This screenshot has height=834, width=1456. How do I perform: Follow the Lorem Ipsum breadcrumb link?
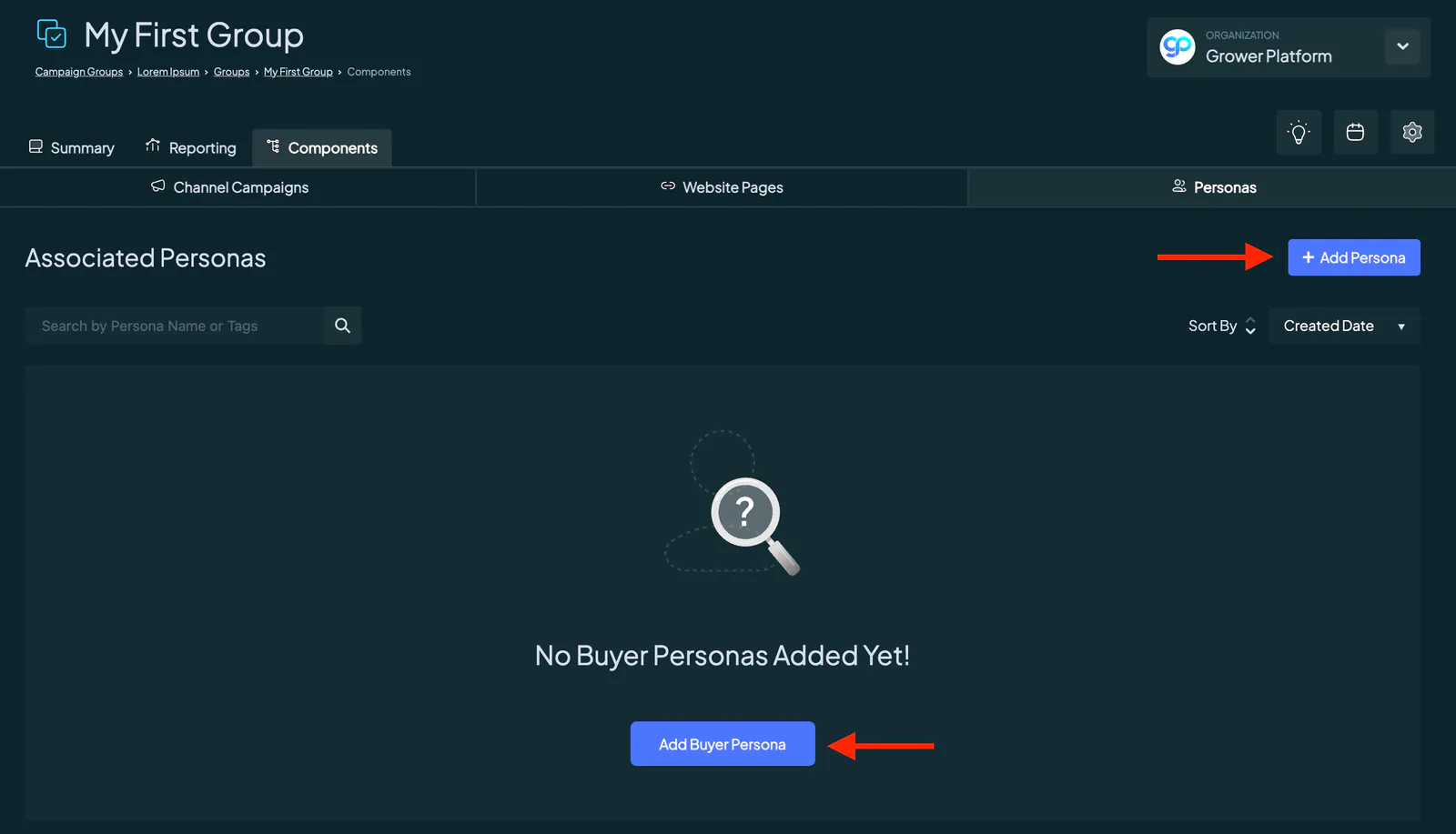click(168, 72)
